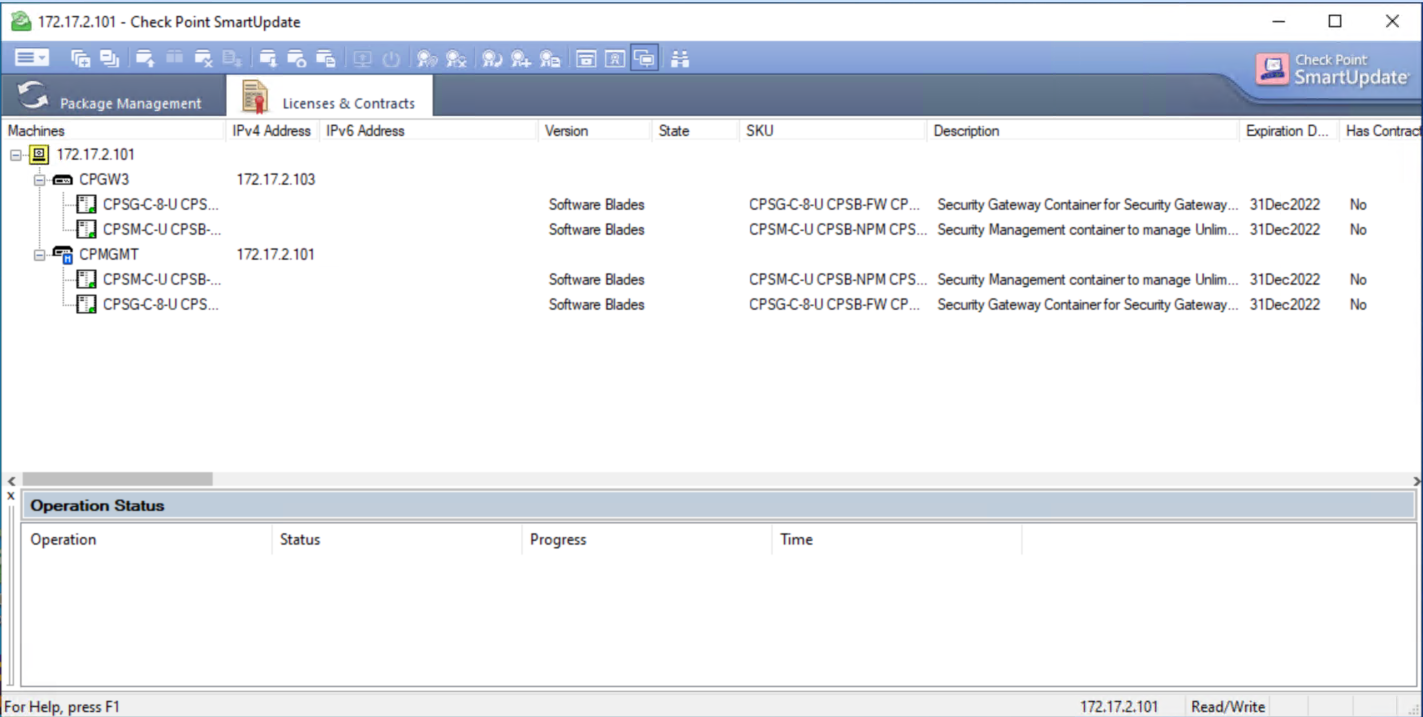Image resolution: width=1423 pixels, height=717 pixels.
Task: Click license ribbon with document icon
Action: 550,59
